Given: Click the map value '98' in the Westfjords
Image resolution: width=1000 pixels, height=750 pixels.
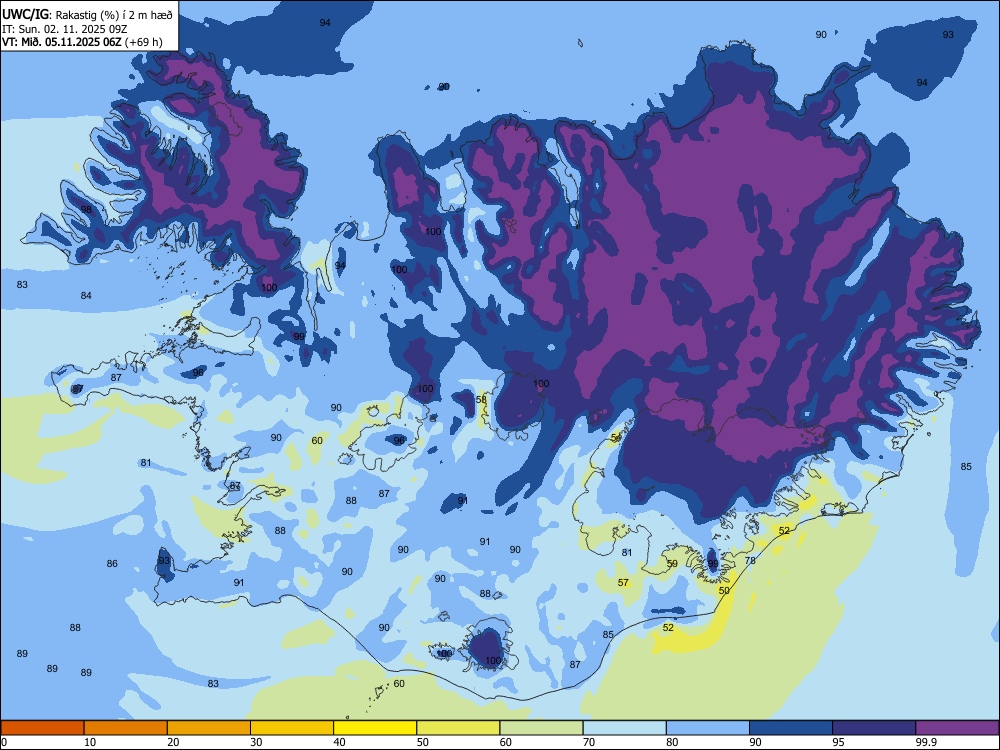Looking at the screenshot, I should click(x=86, y=209).
